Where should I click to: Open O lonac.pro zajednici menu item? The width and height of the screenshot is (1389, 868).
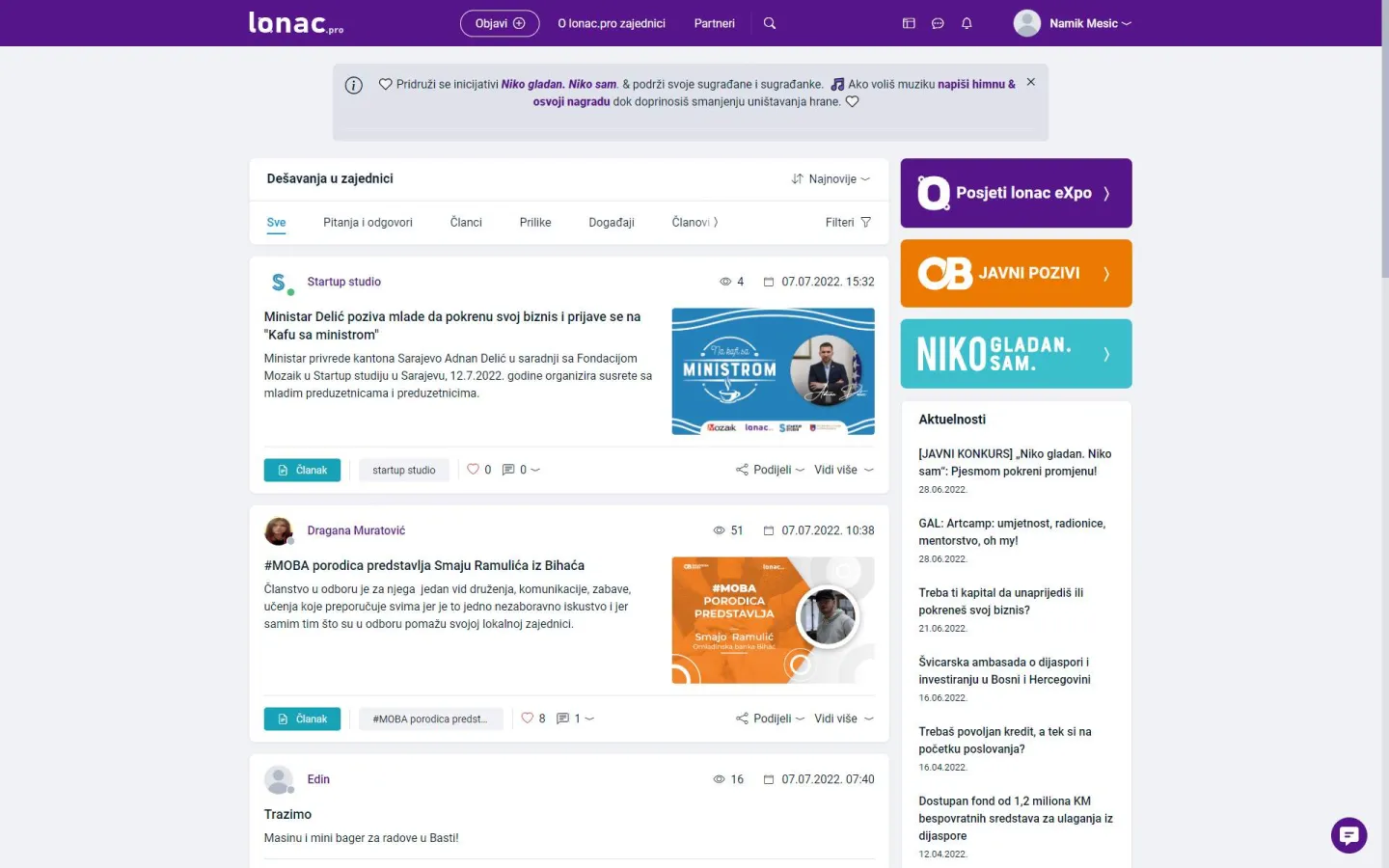point(612,23)
